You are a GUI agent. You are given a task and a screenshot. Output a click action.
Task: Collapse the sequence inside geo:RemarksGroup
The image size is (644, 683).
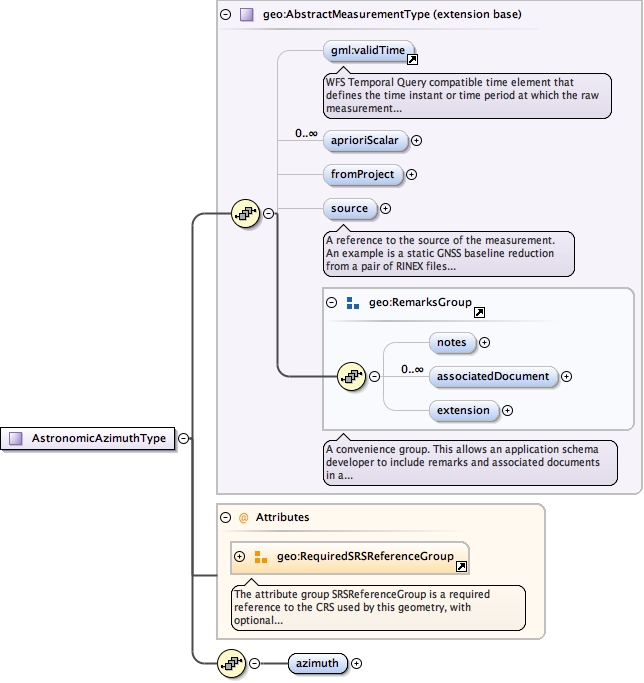[374, 376]
